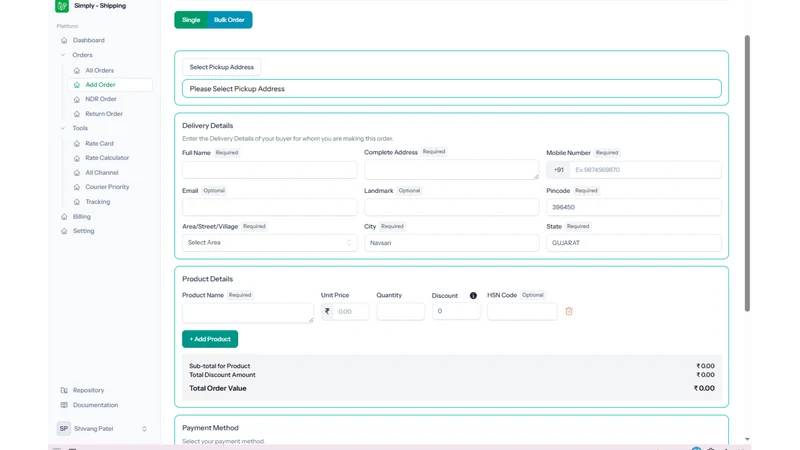Open the Billing page
Viewport: 800px width, 450px height.
pos(82,216)
